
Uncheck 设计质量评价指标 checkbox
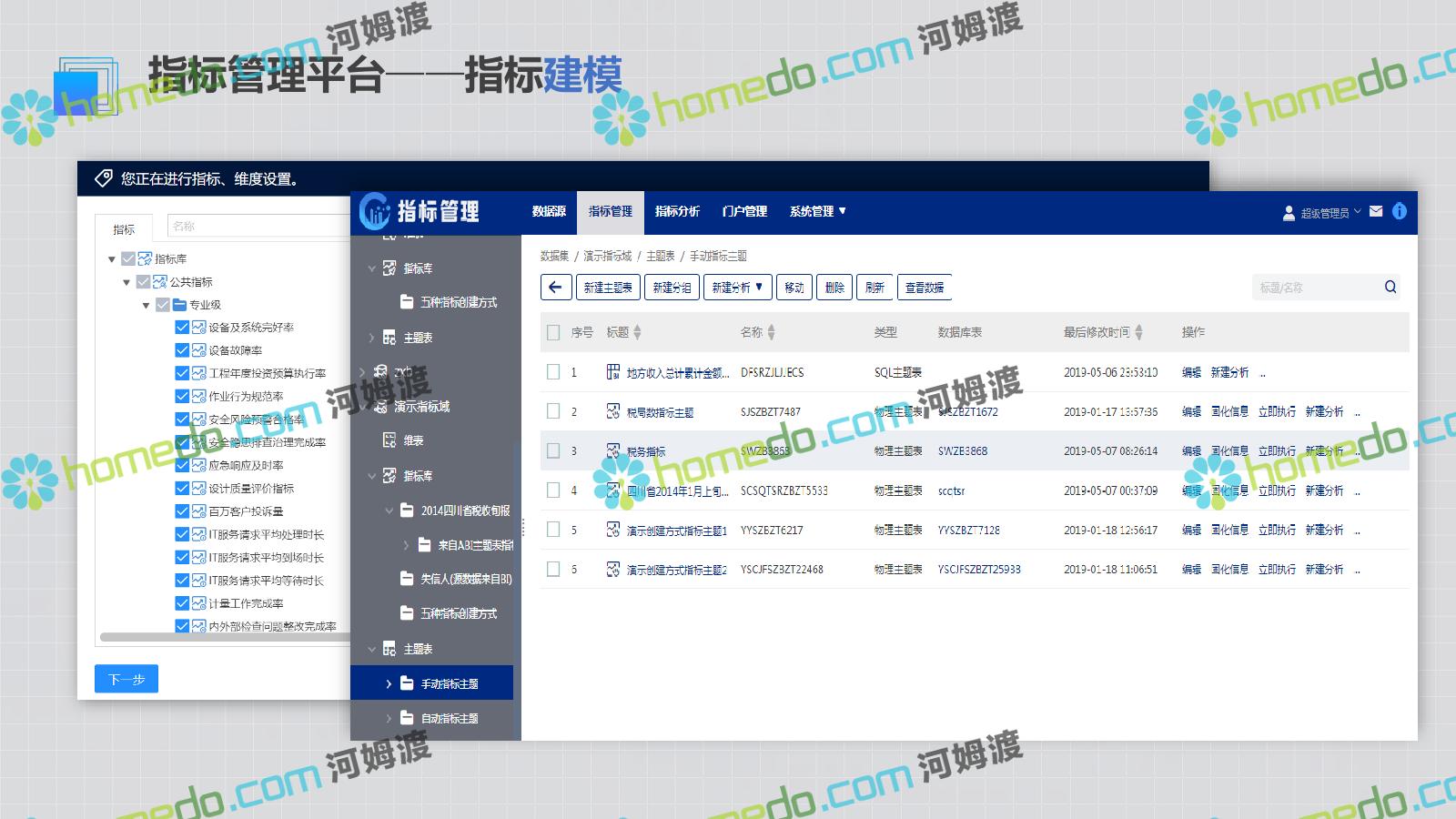[182, 489]
